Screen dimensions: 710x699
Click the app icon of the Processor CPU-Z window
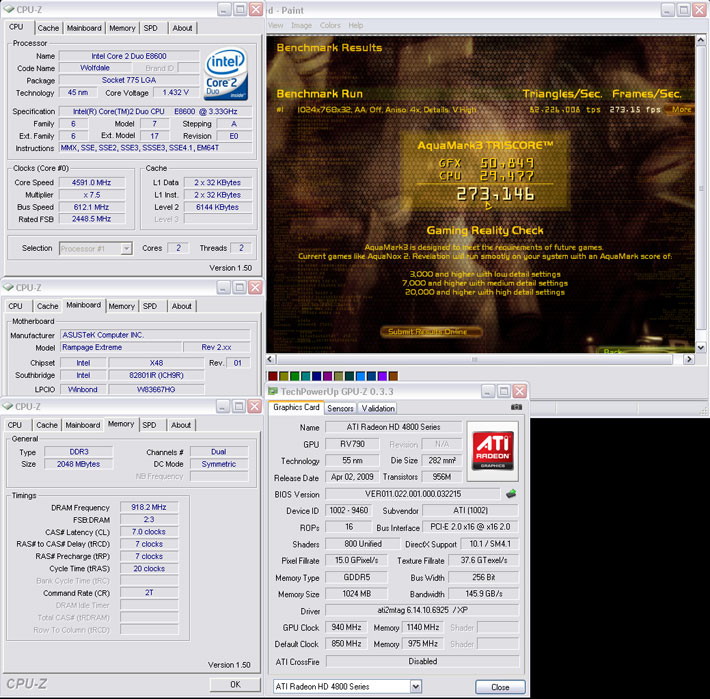(x=9, y=9)
